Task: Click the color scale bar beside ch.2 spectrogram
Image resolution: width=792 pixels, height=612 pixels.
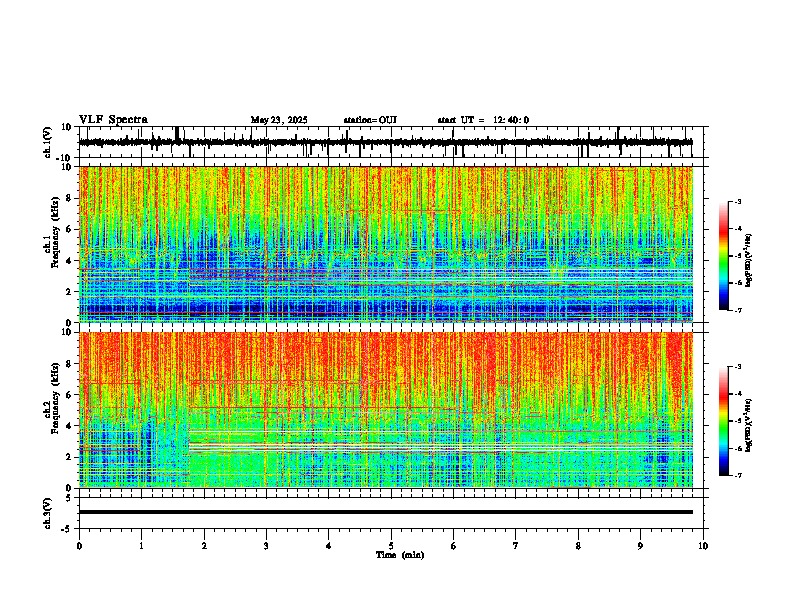Action: 724,421
